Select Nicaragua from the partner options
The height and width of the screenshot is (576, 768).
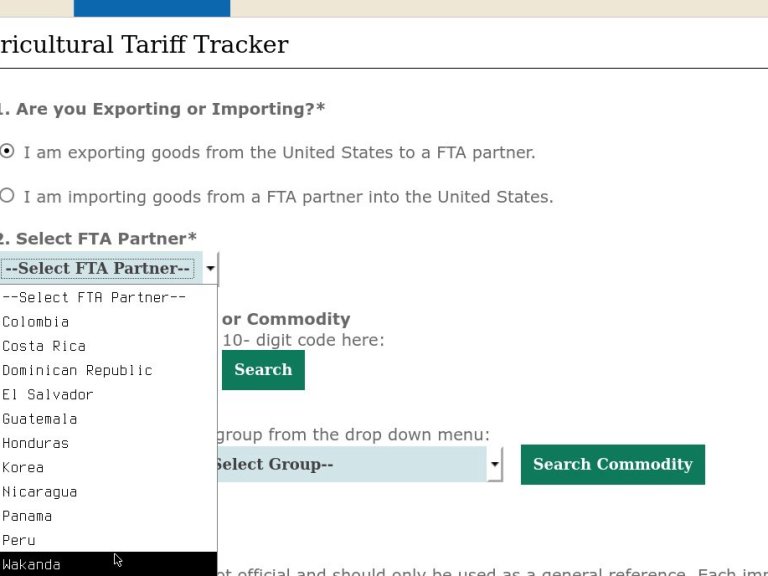click(40, 492)
